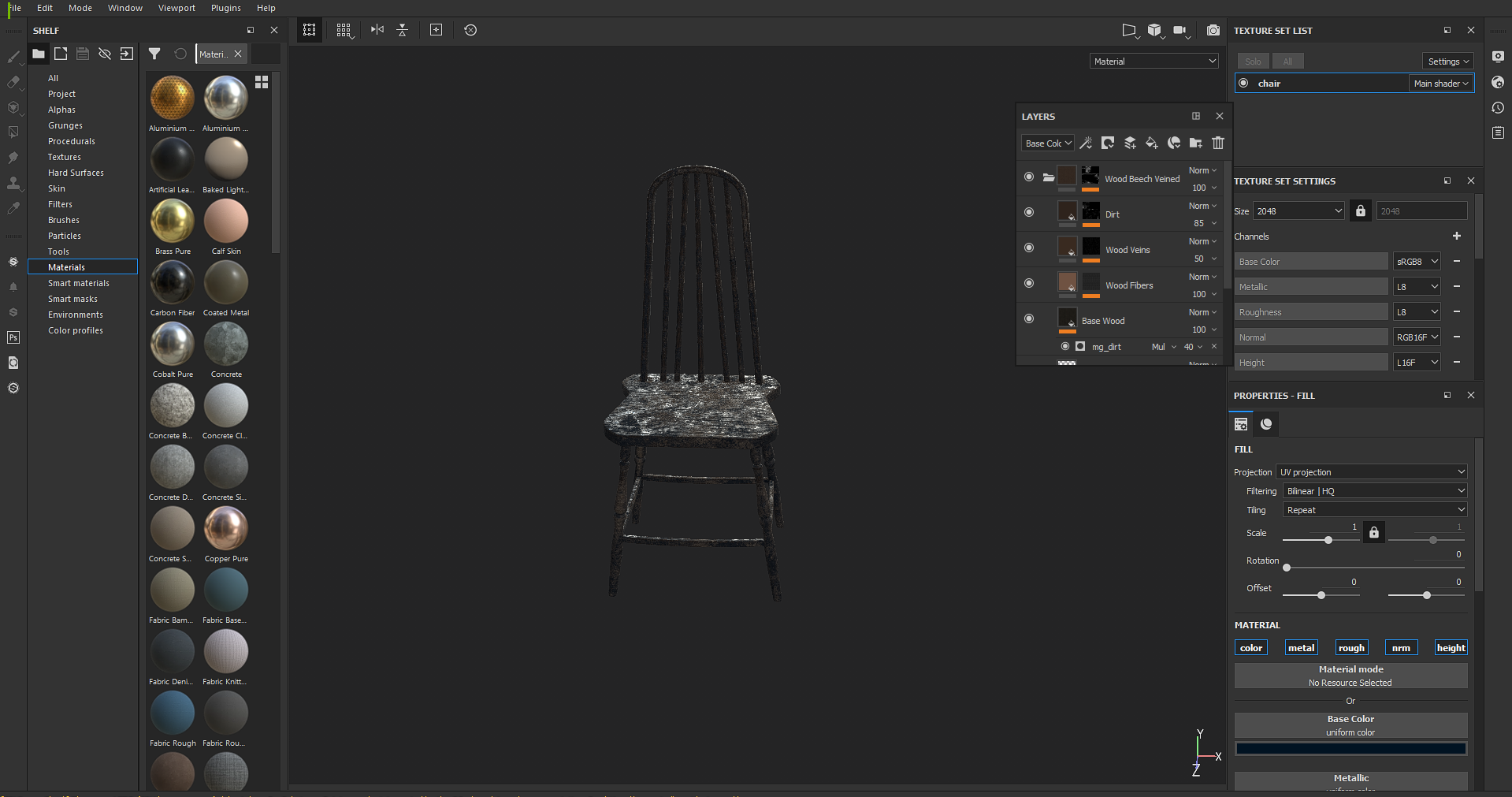Open the sRGB8 format dropdown
The height and width of the screenshot is (797, 1512).
pyautogui.click(x=1417, y=262)
